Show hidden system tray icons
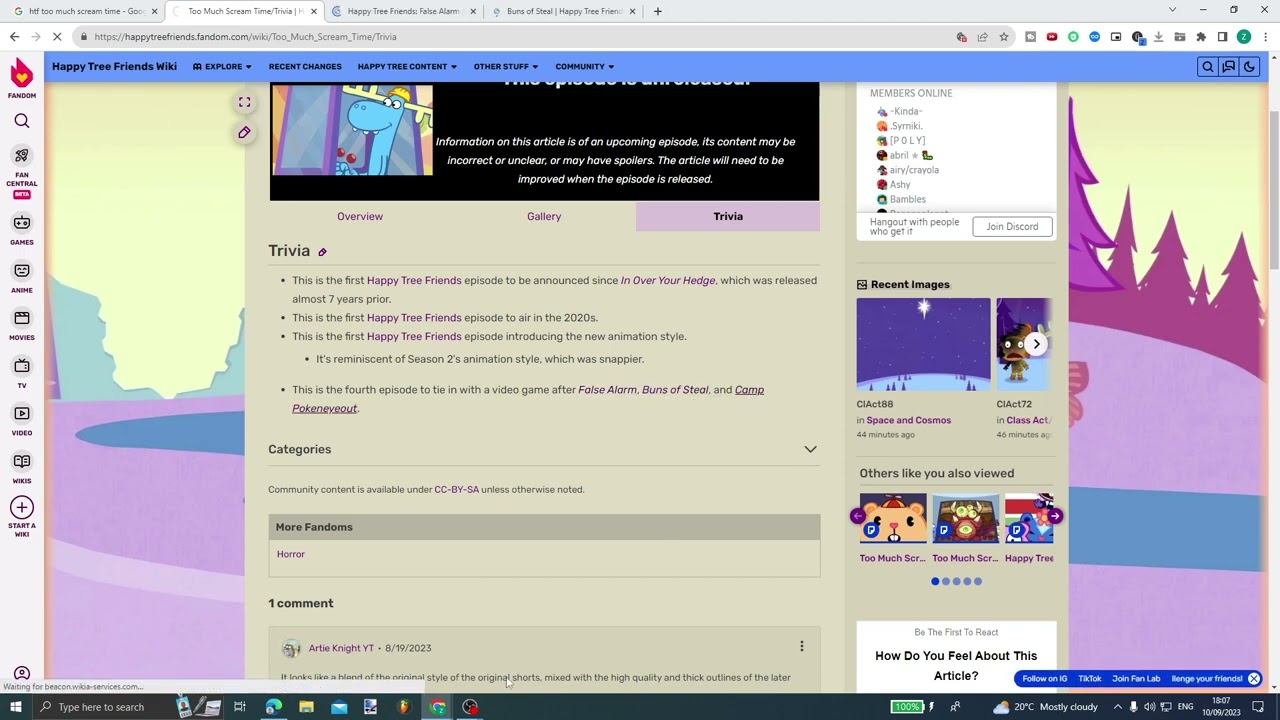Image resolution: width=1280 pixels, height=720 pixels. [x=1118, y=707]
